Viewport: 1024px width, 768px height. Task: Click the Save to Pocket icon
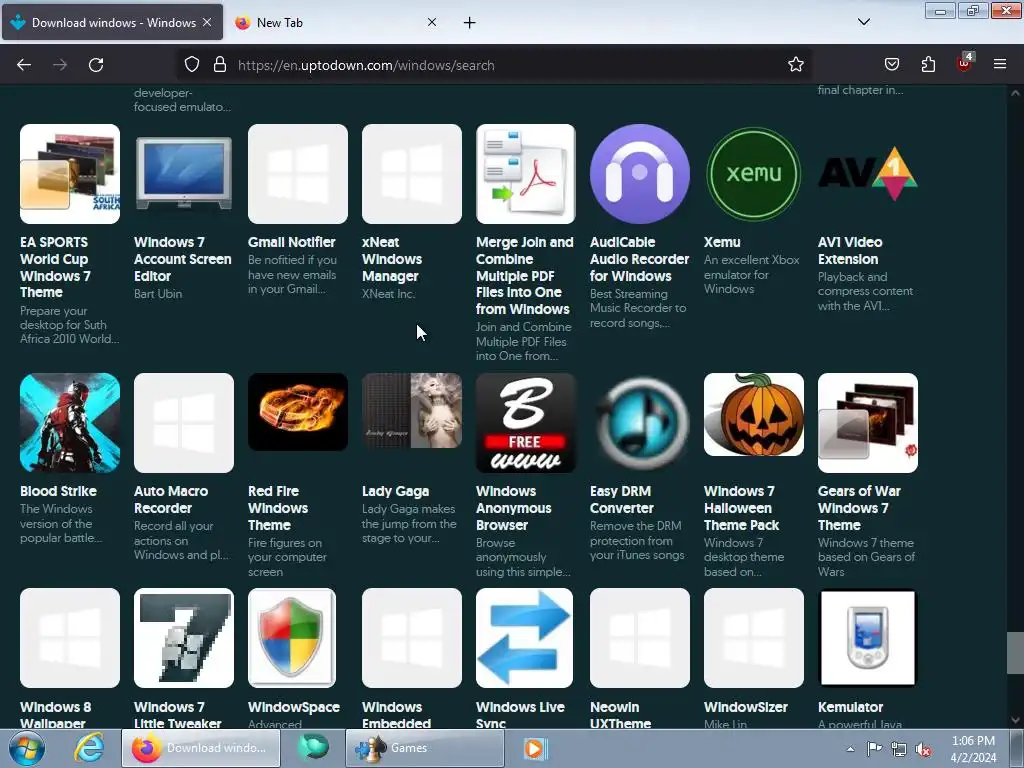pos(891,65)
